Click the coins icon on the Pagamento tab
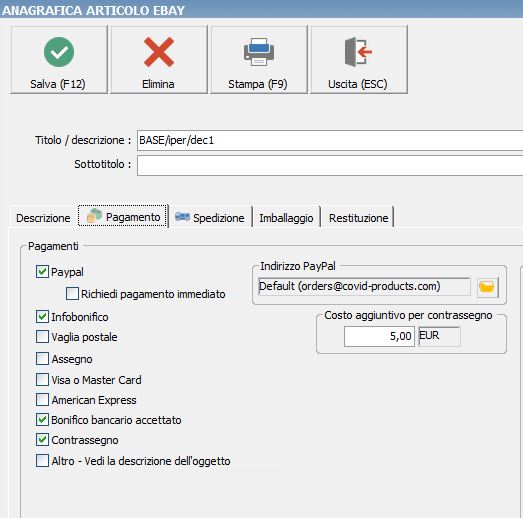Image resolution: width=523 pixels, height=518 pixels. (94, 216)
